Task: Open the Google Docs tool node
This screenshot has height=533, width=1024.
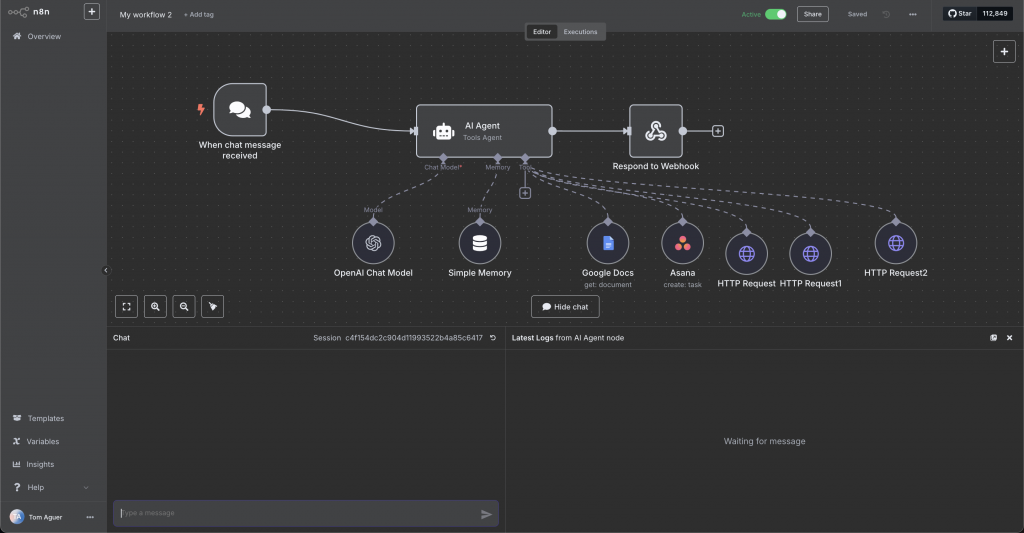Action: (607, 243)
